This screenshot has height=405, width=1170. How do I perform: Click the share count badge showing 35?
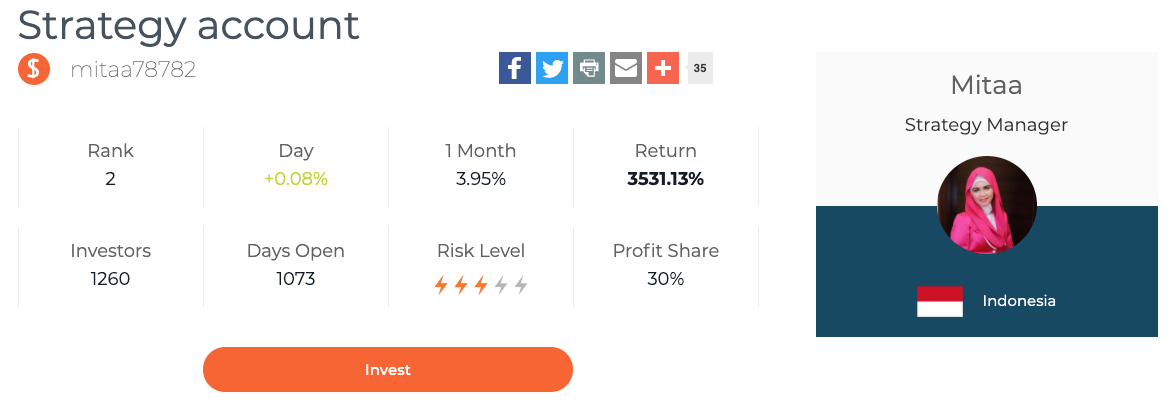point(700,68)
